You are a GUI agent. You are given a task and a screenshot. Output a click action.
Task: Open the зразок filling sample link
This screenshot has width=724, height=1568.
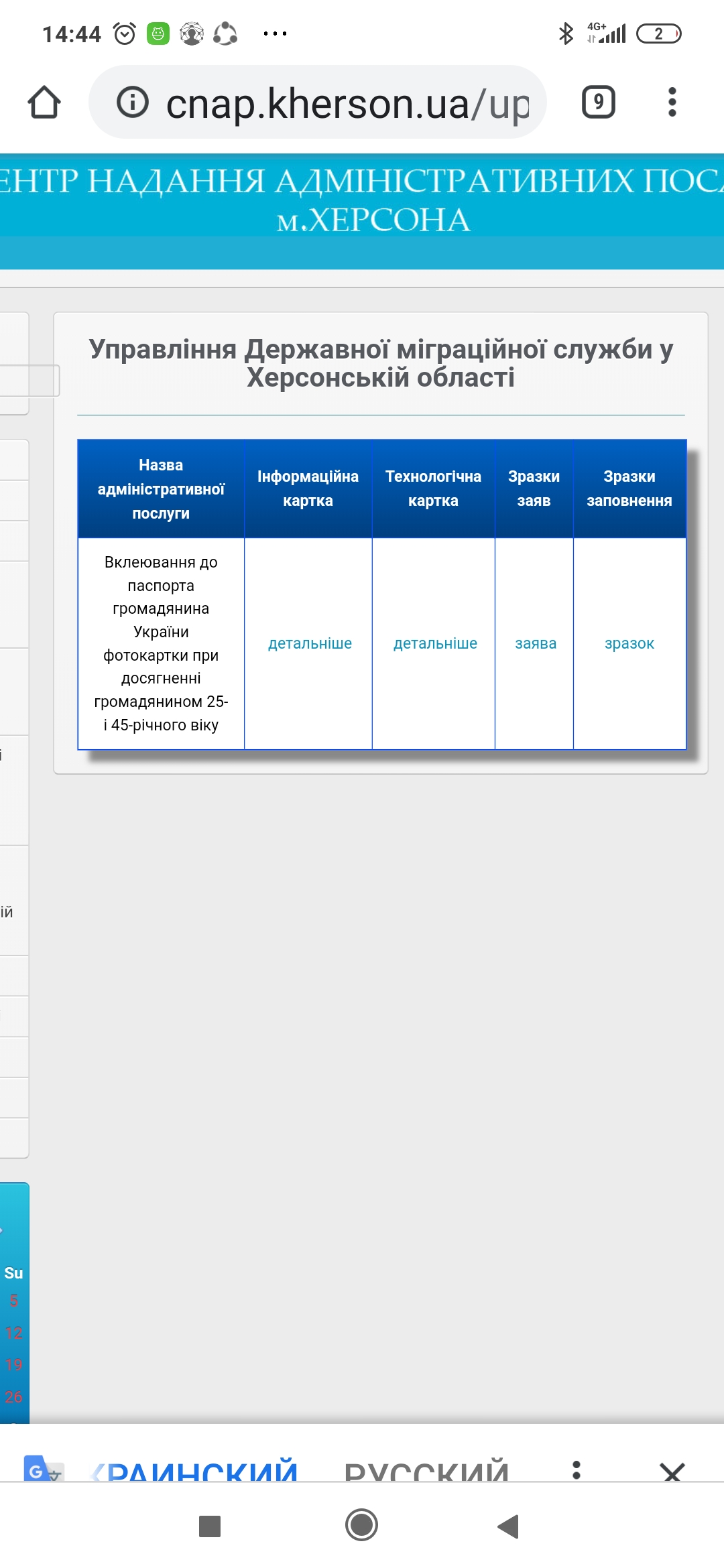point(629,643)
